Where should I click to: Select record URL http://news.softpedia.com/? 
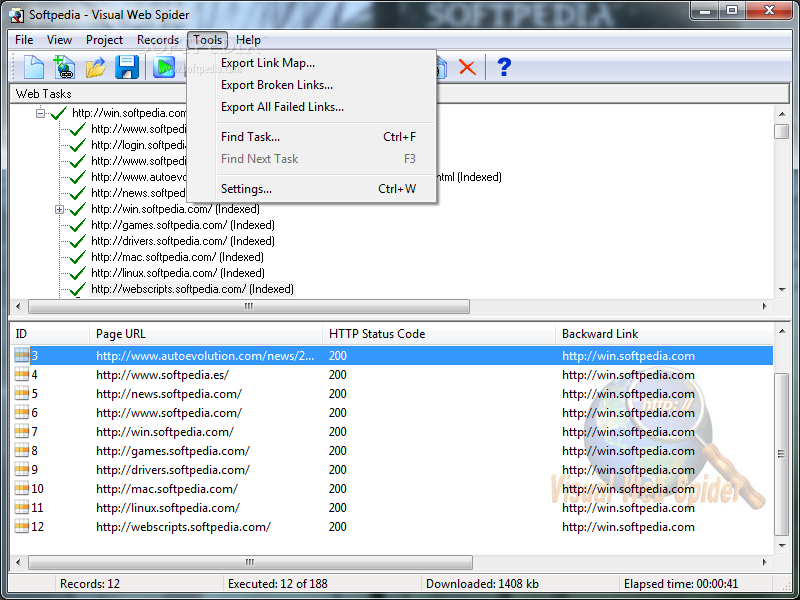coord(169,394)
